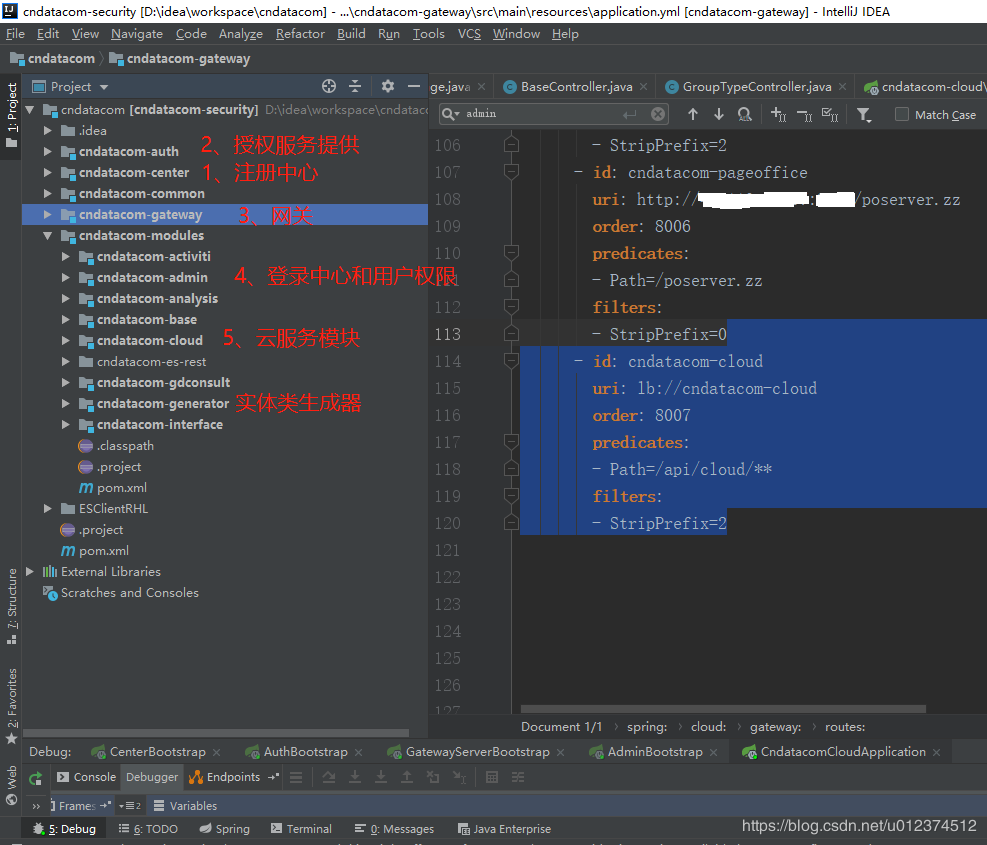Expand cndatacom-cloud module
Screen dimensions: 987x845
(x=65, y=340)
